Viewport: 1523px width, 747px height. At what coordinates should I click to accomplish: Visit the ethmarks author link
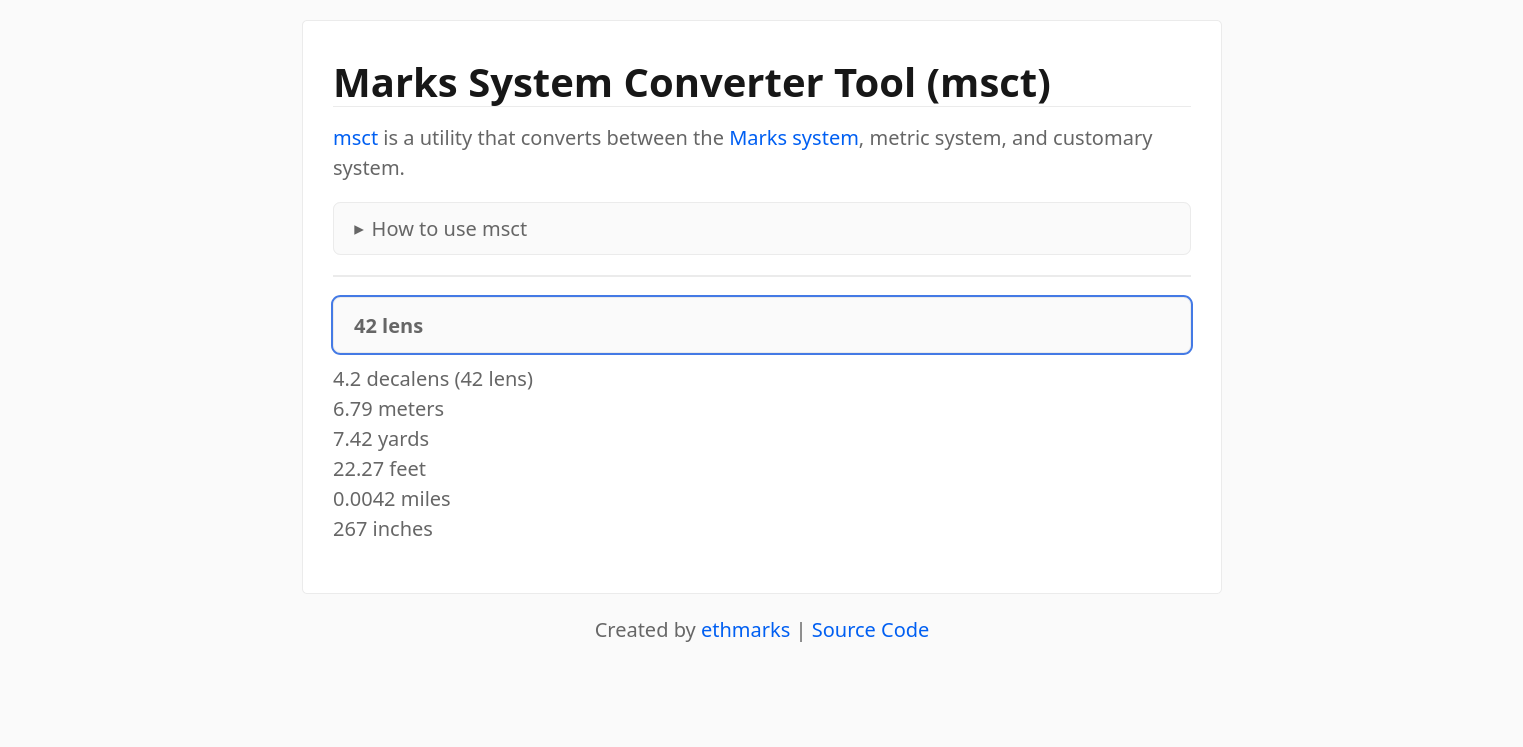(745, 630)
